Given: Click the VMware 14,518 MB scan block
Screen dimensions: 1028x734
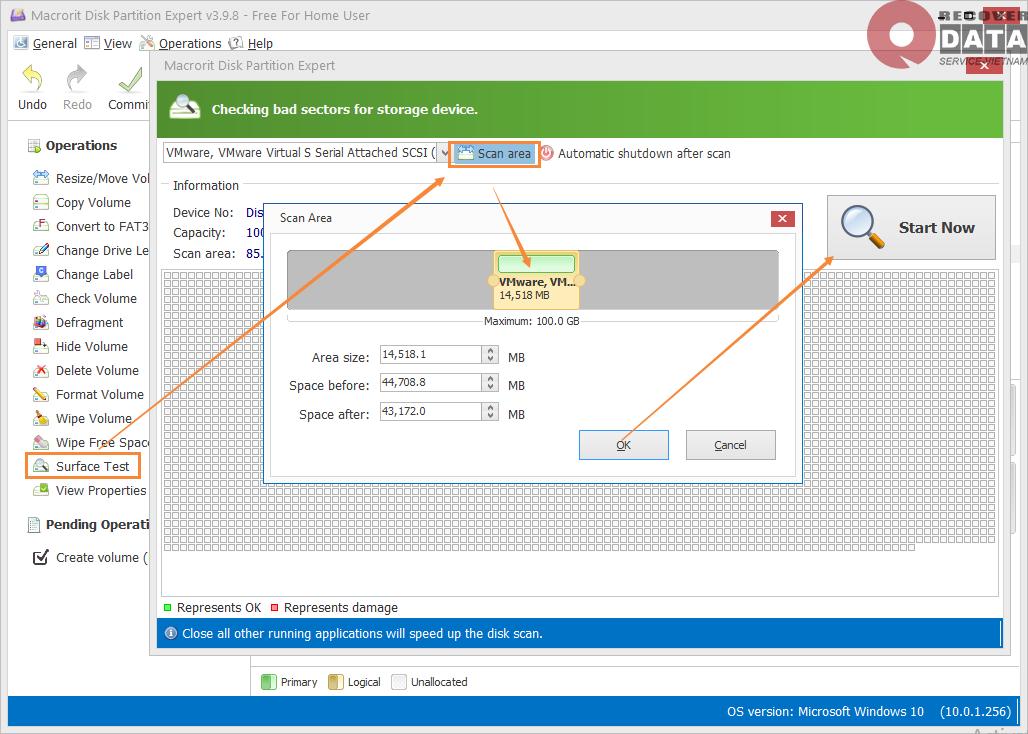Looking at the screenshot, I should 536,280.
